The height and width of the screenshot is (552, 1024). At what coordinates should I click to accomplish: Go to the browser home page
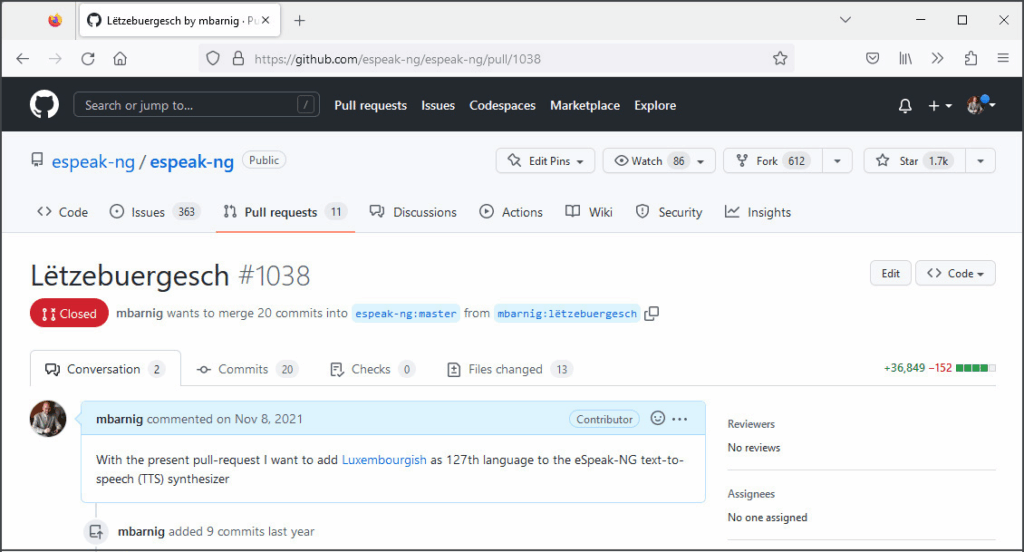tap(120, 59)
